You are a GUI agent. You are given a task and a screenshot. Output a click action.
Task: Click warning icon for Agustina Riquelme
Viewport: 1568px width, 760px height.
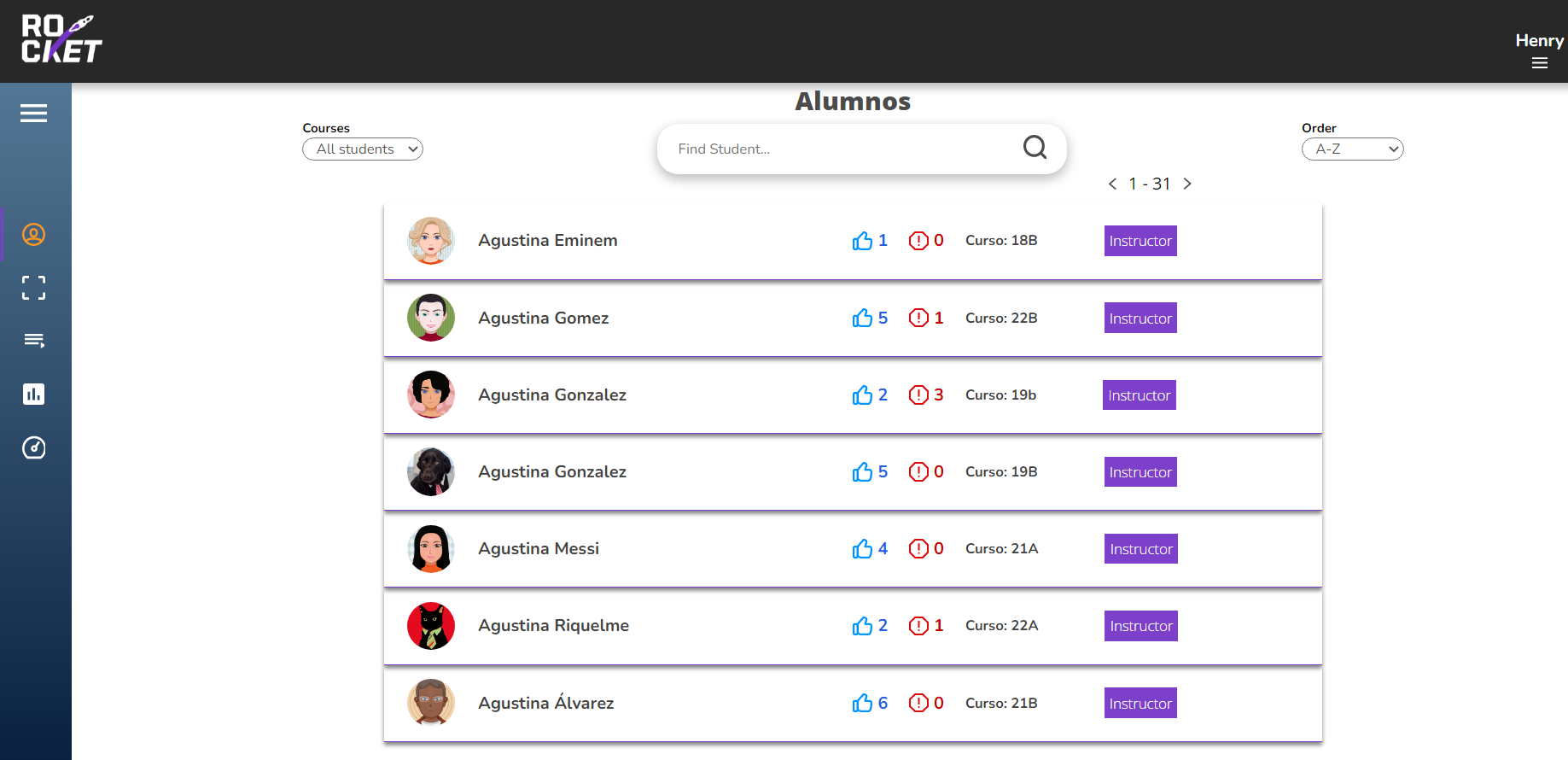918,626
